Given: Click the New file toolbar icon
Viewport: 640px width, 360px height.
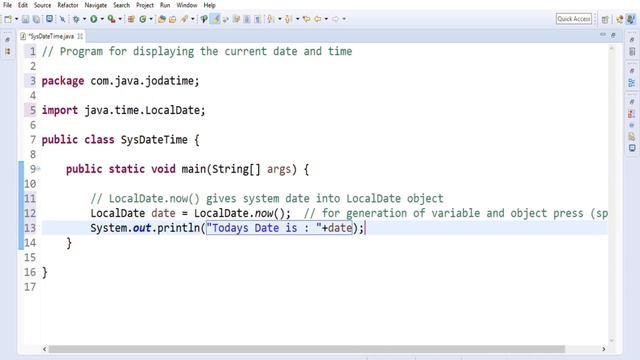Looking at the screenshot, I should 8,19.
